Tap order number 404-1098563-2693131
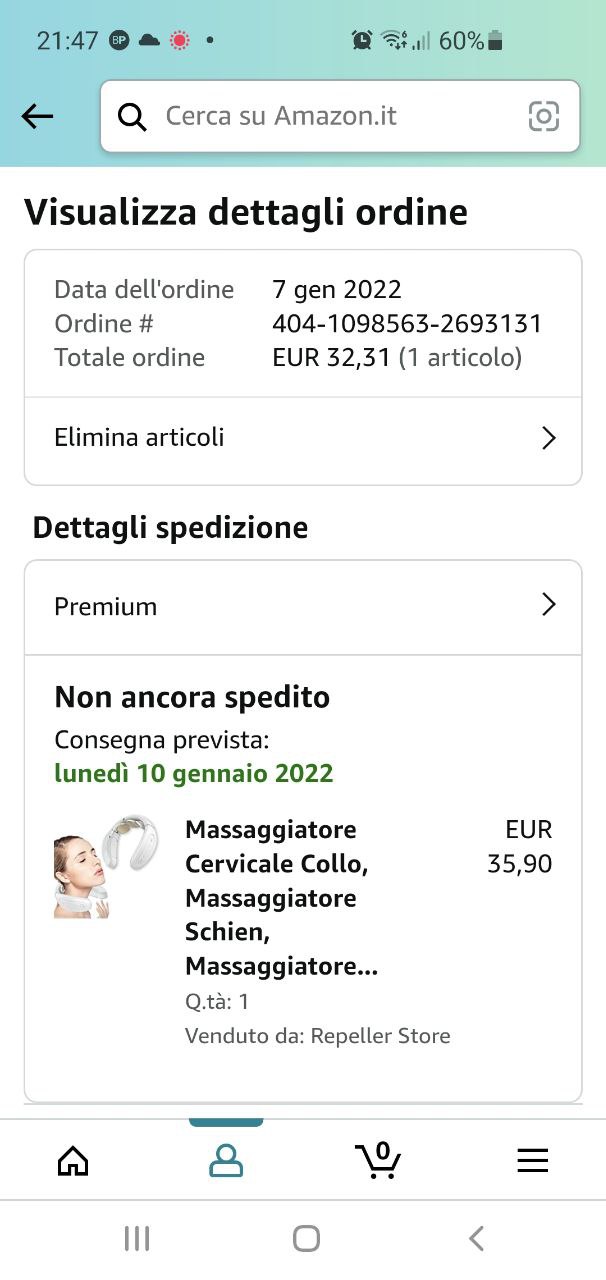This screenshot has width=606, height=1280. tap(407, 324)
